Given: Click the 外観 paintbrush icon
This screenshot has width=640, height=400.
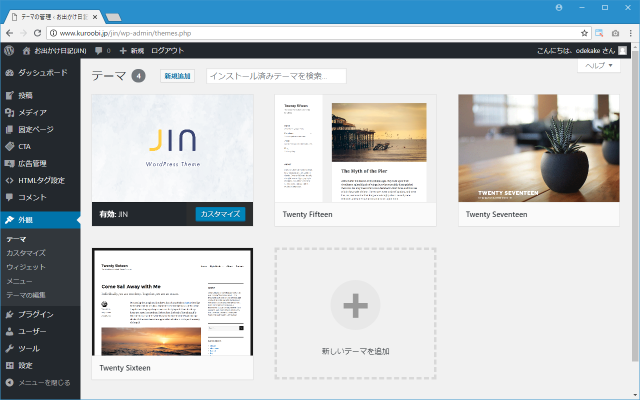Looking at the screenshot, I should 9,220.
